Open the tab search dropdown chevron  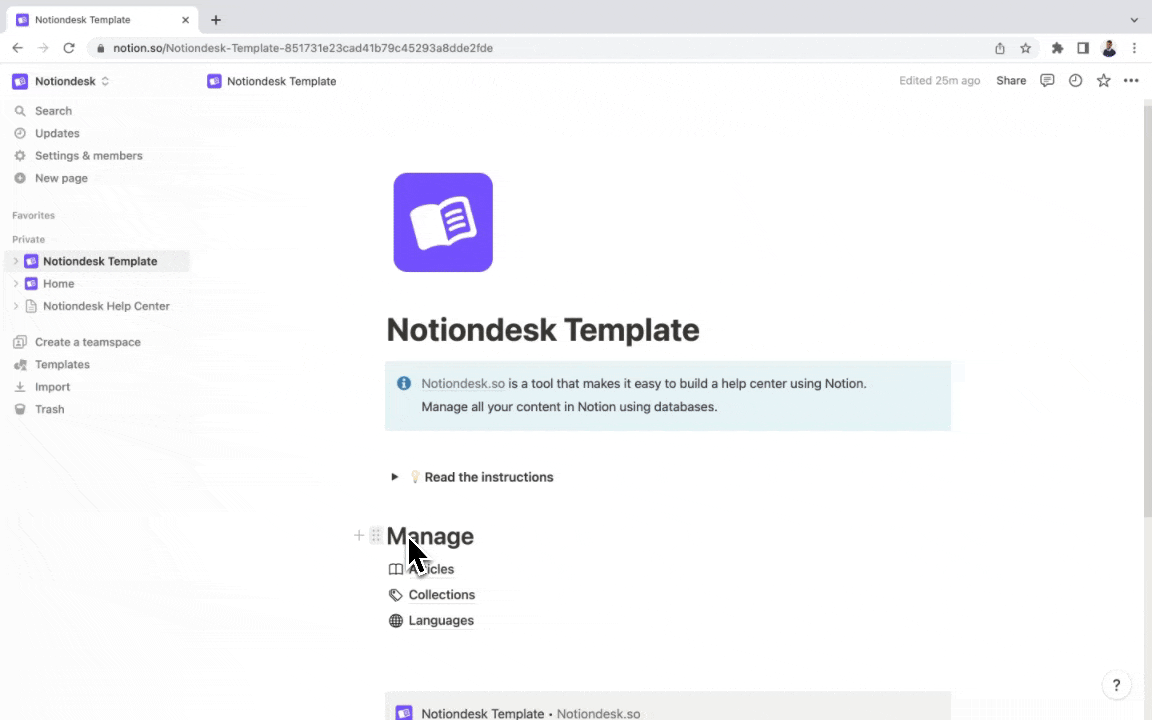[x=1134, y=20]
